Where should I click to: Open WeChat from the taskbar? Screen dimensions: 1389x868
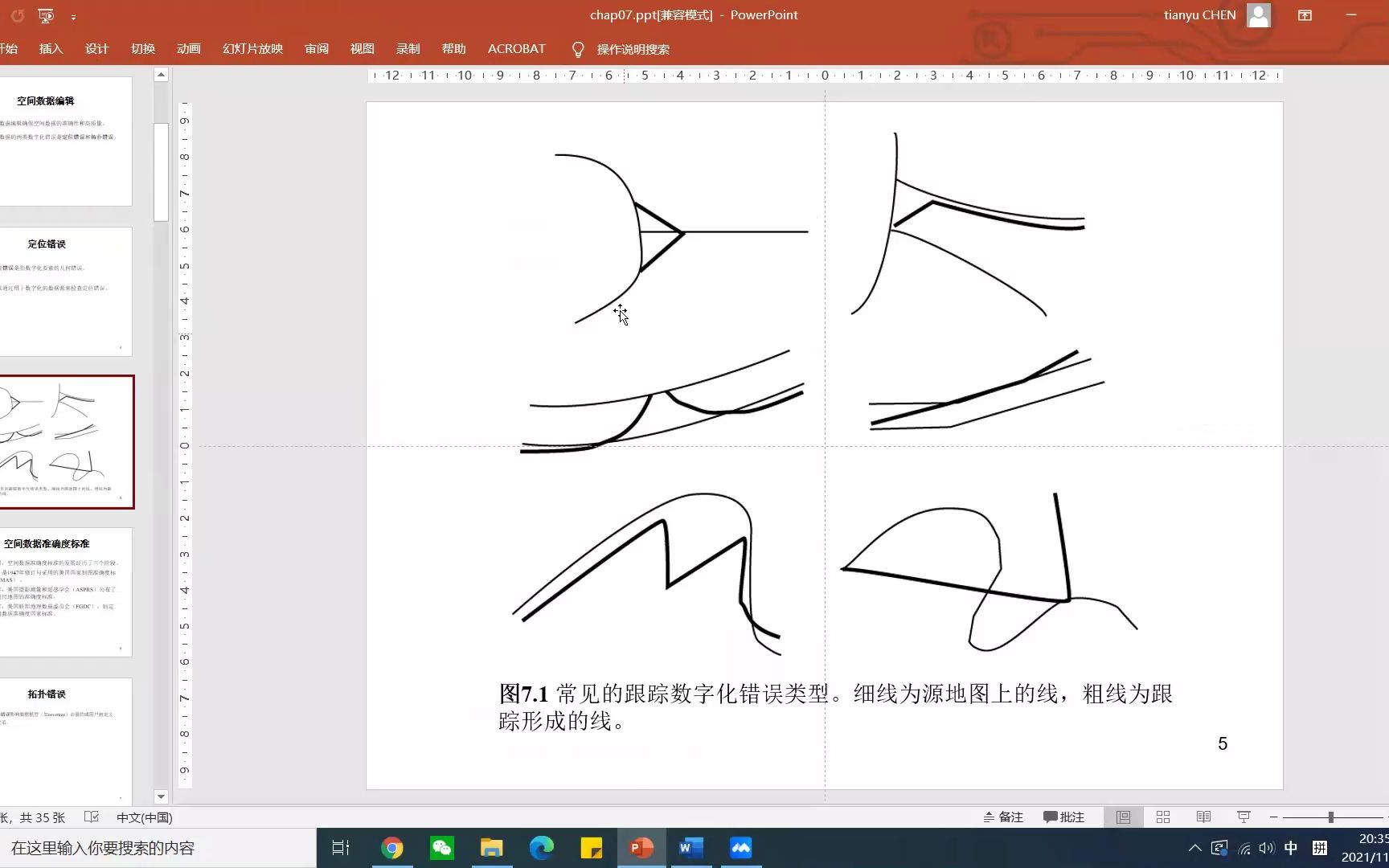pos(441,848)
